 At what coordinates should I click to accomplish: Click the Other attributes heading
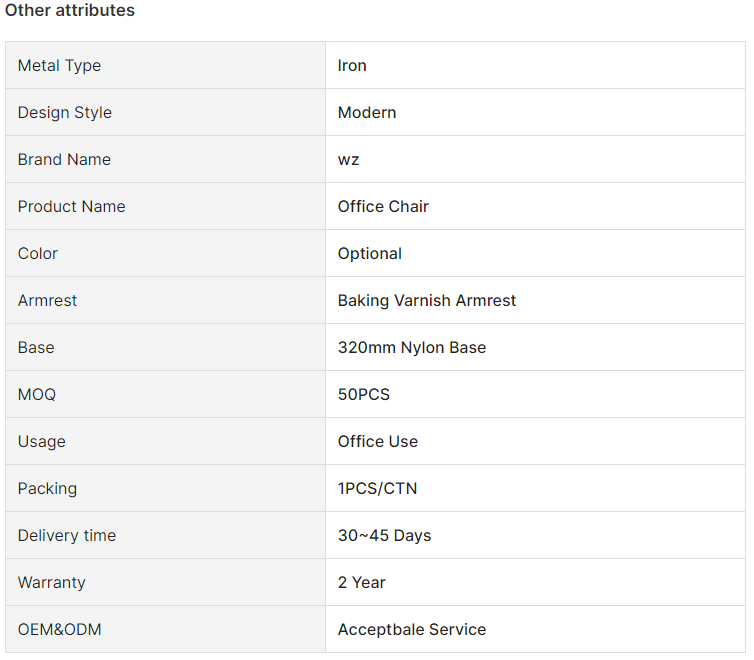pyautogui.click(x=70, y=10)
